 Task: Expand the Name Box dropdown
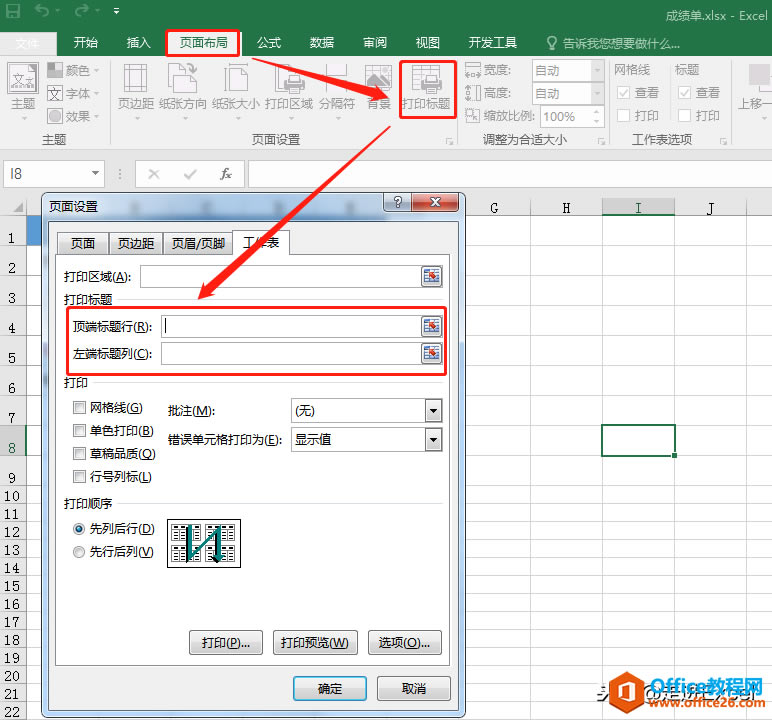(x=95, y=173)
